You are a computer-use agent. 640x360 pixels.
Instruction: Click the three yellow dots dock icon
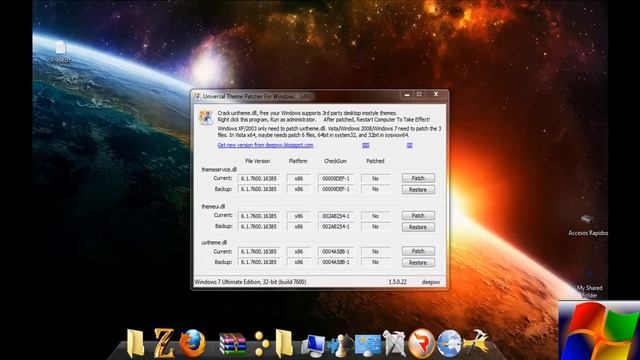(x=261, y=343)
